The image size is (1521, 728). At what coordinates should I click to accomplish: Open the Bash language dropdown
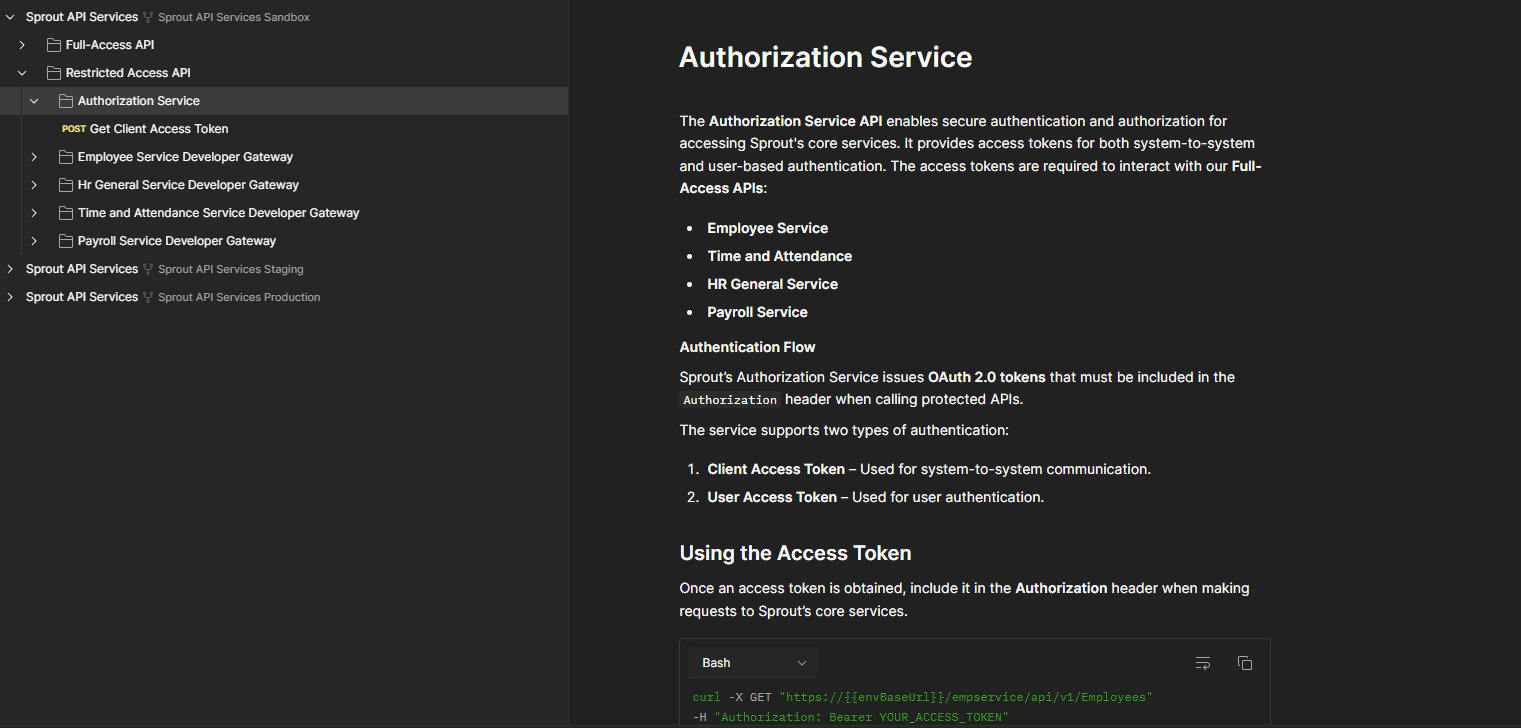coord(753,663)
